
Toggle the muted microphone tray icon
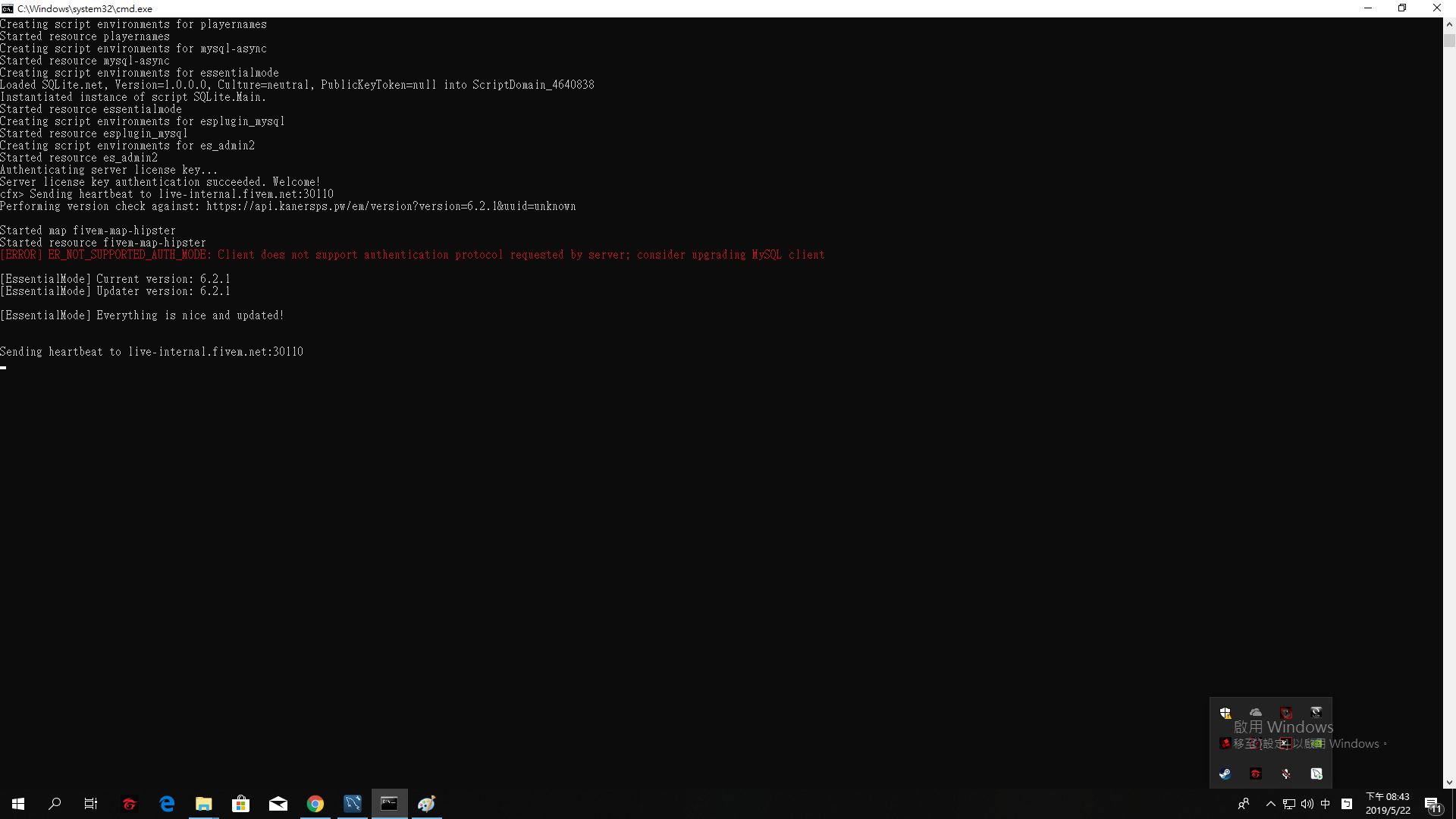(1286, 773)
